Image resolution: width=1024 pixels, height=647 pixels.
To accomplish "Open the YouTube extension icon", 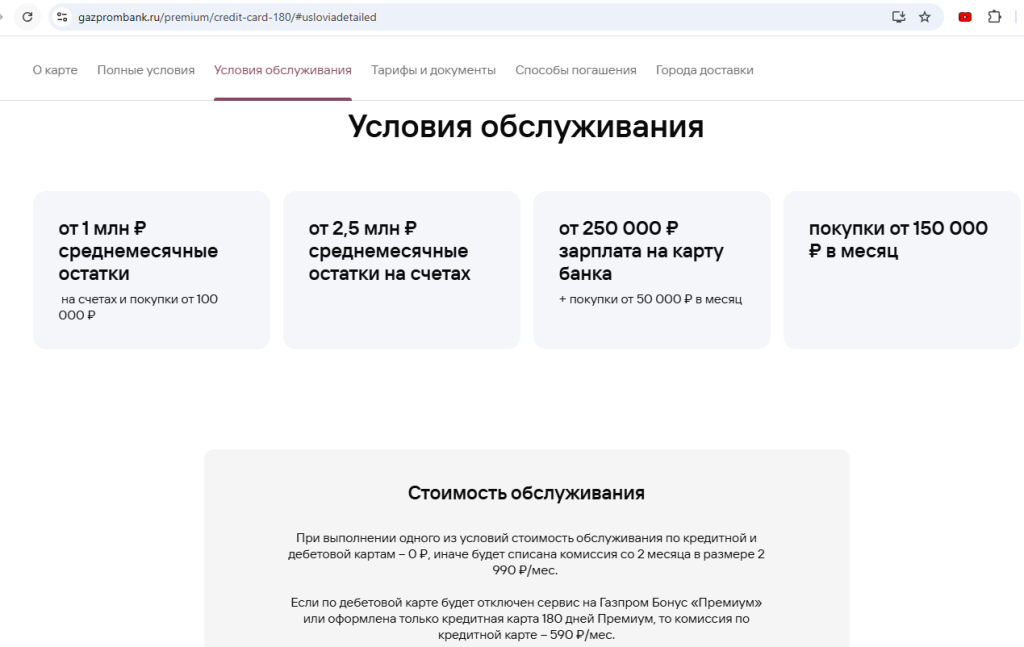I will [963, 16].
